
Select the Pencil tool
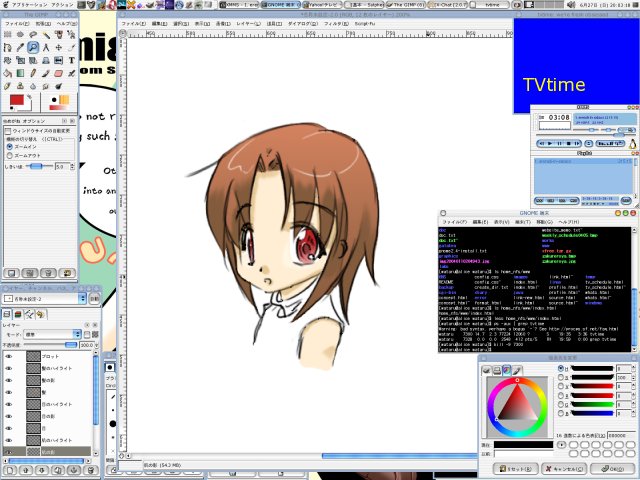click(x=33, y=73)
